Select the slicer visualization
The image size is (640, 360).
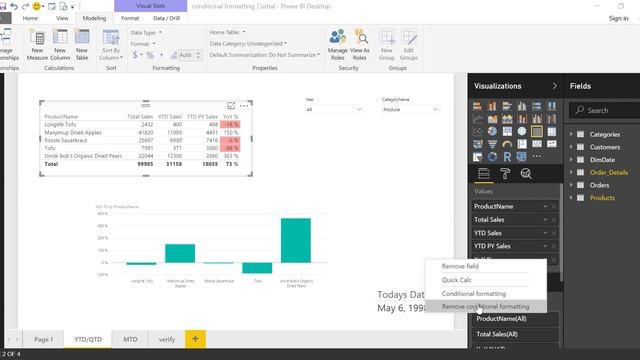(477, 157)
